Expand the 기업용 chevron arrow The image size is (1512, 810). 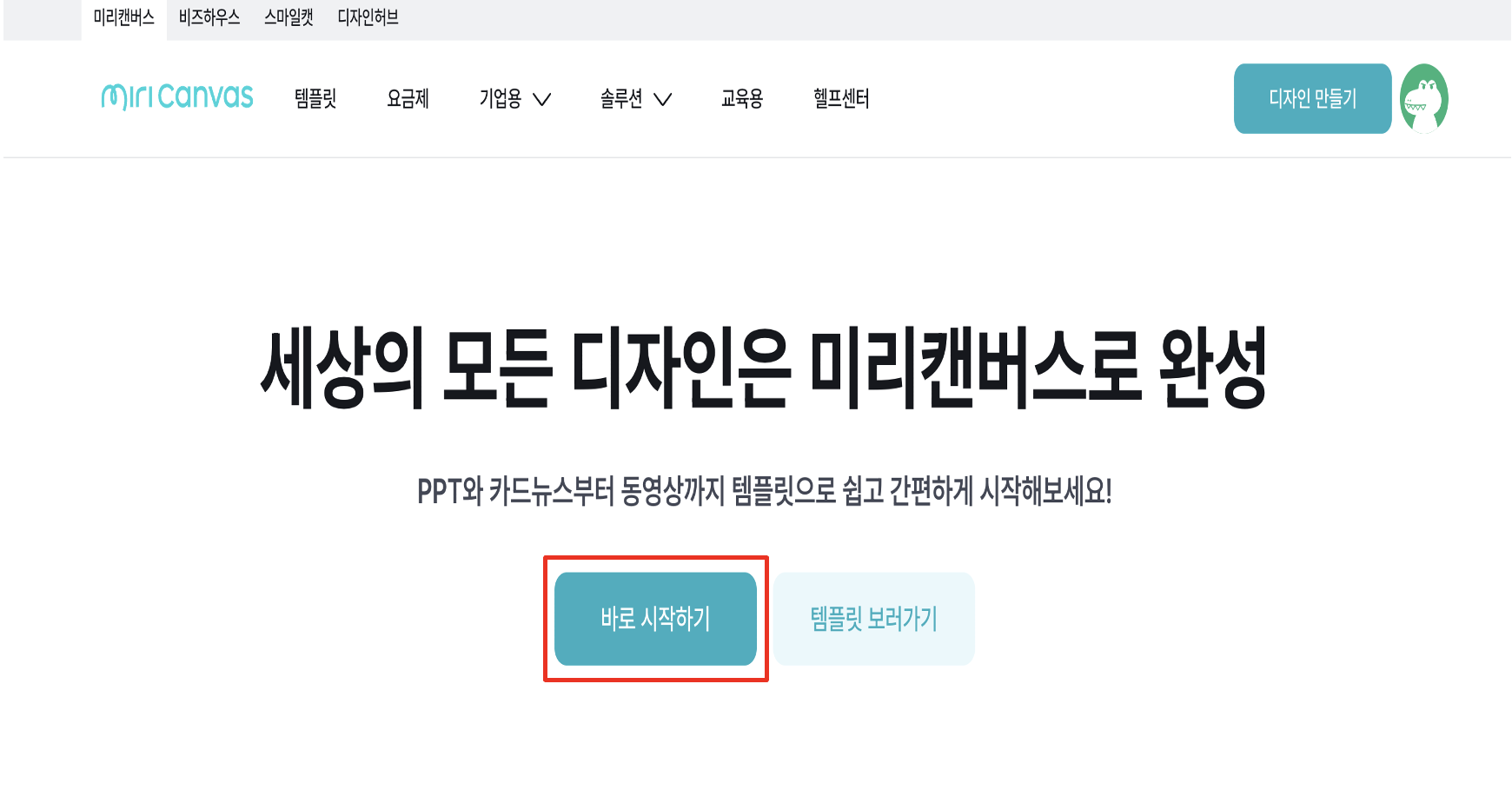(541, 99)
